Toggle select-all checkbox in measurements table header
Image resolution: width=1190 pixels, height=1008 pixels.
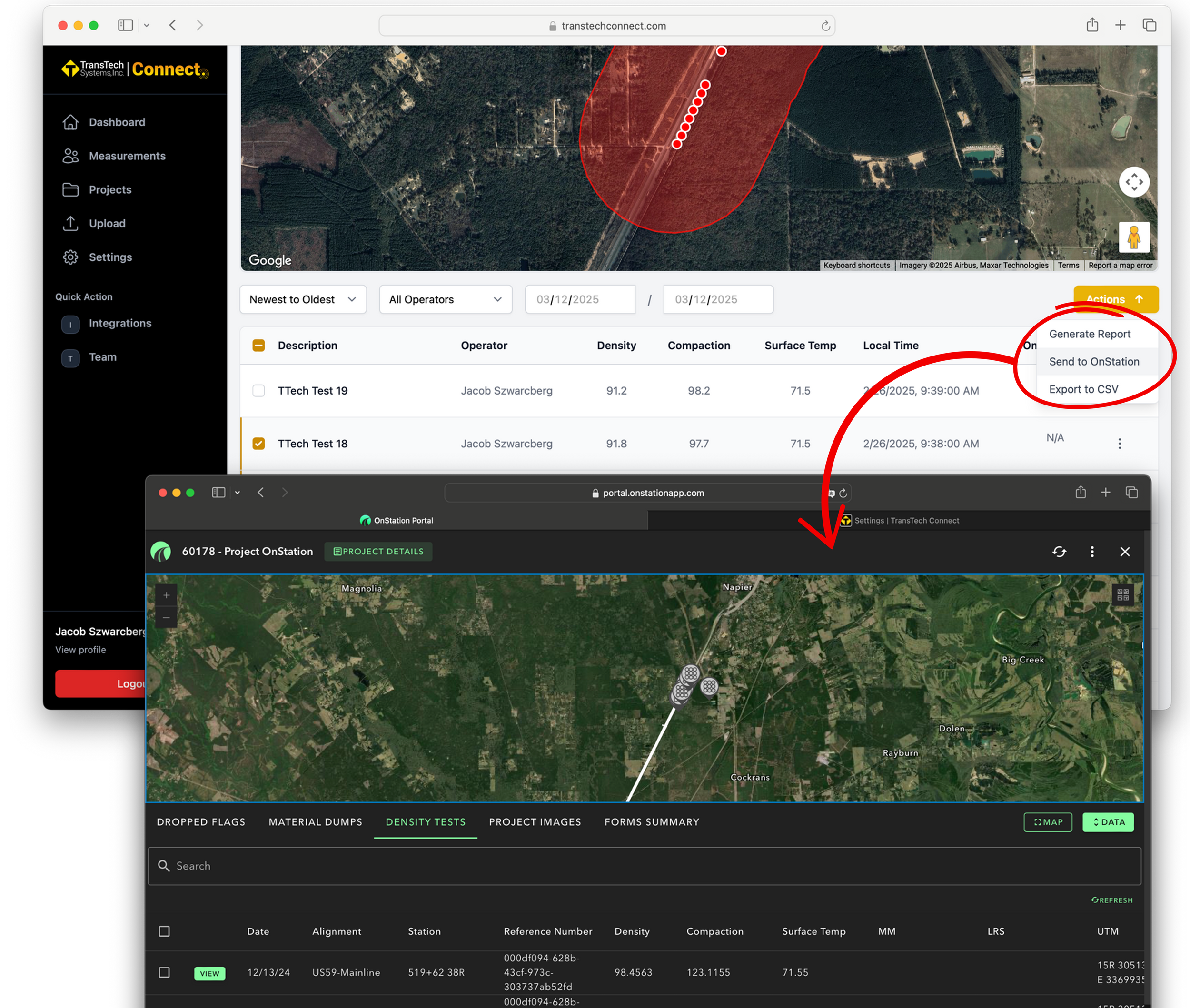pyautogui.click(x=258, y=345)
